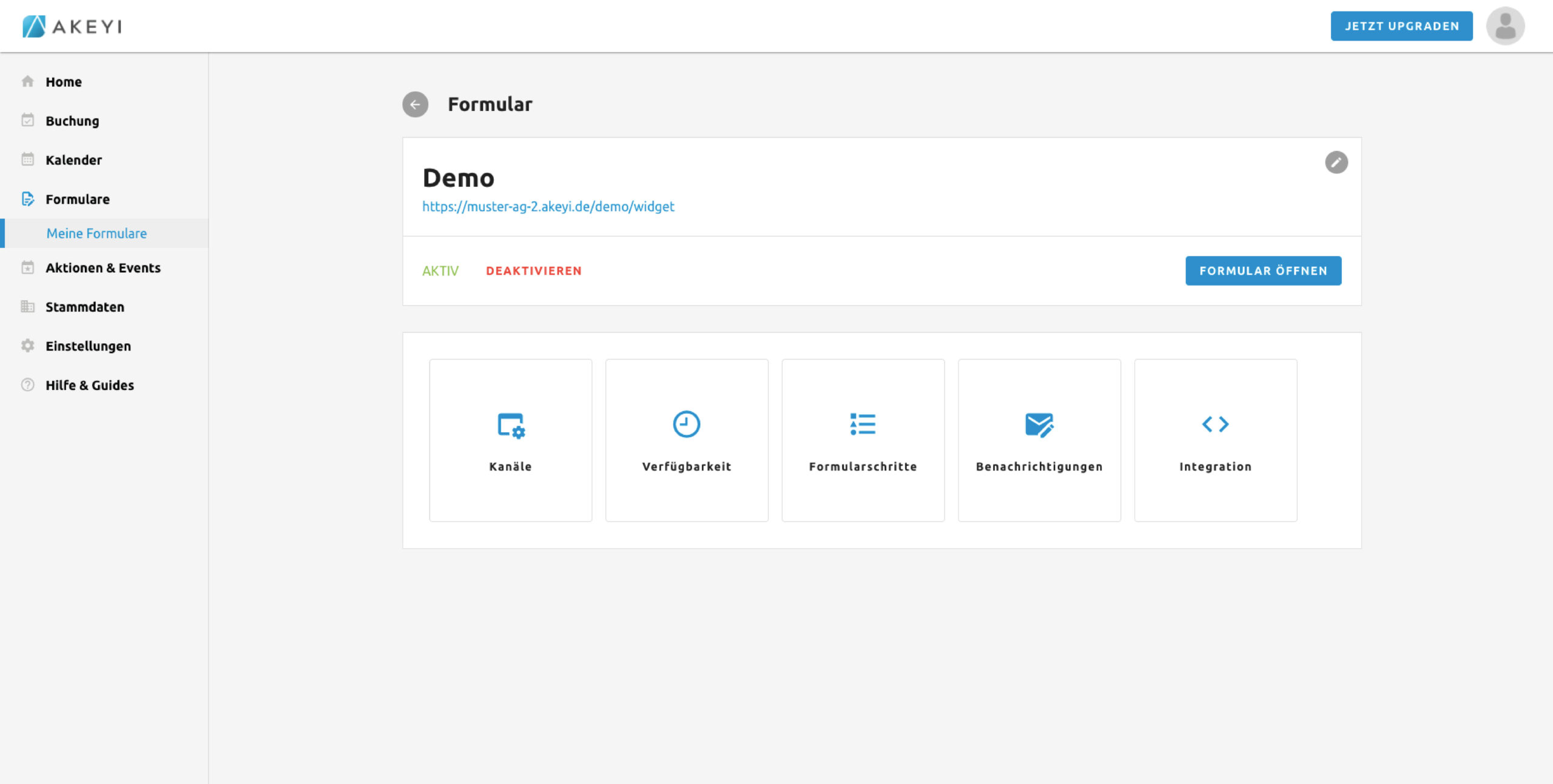The width and height of the screenshot is (1553, 784).
Task: Open the Kalender menu entry
Action: pos(73,160)
